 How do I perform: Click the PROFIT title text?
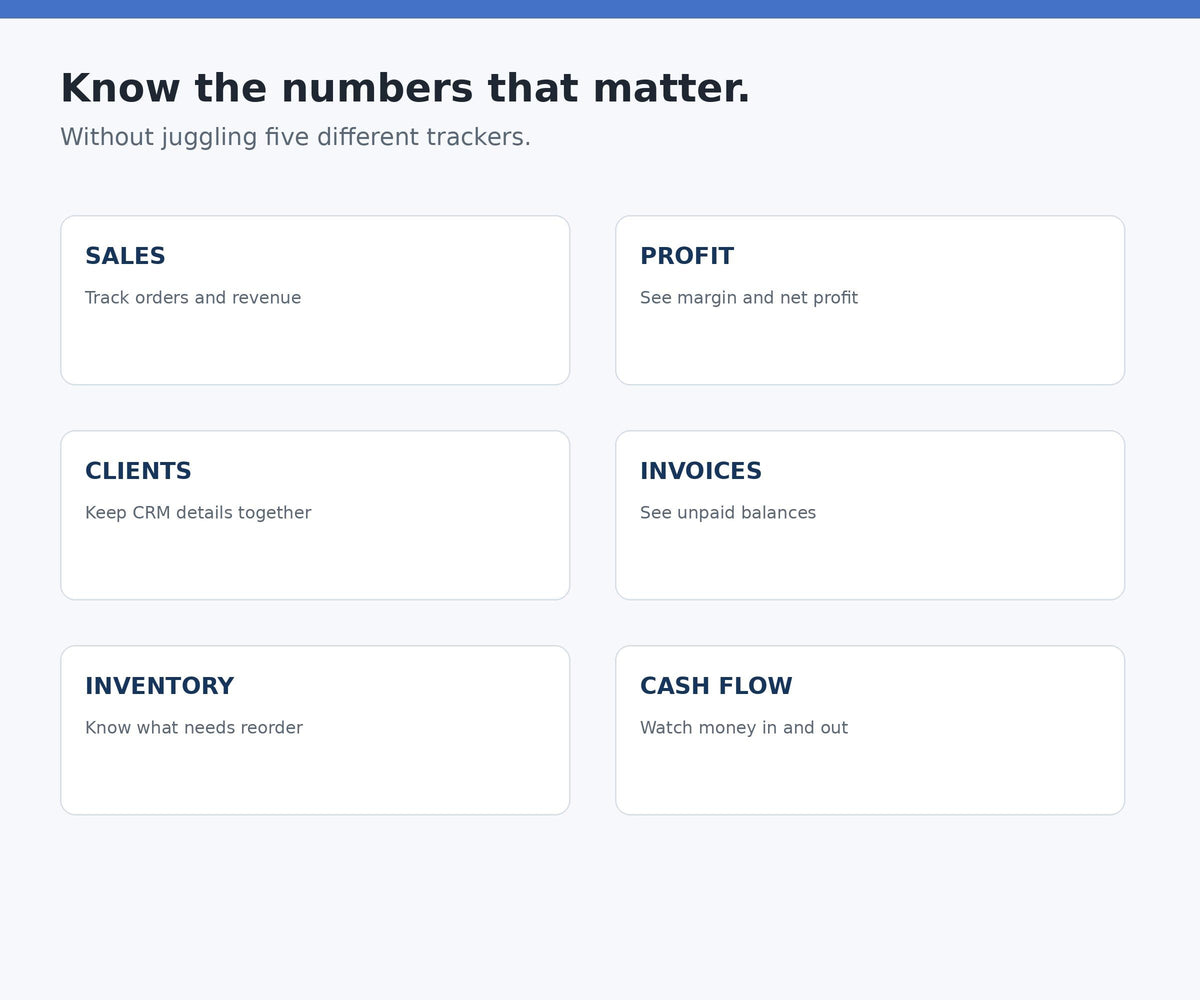pos(687,257)
